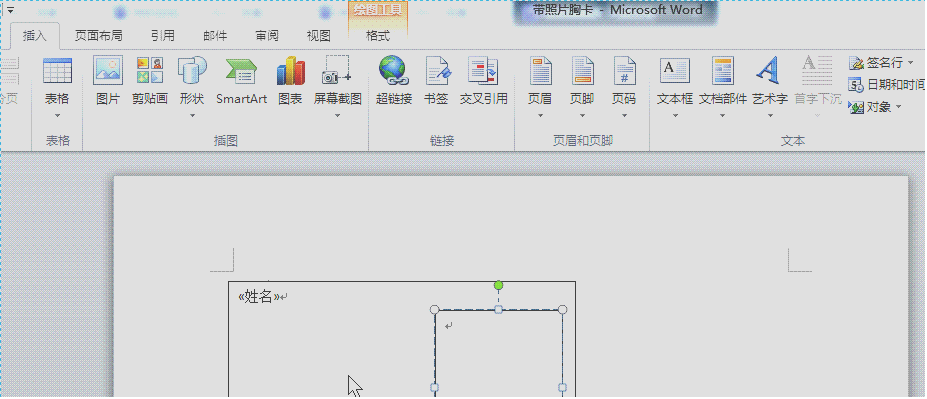Open the 剪贴画 clip art icon
The image size is (927, 399).
pyautogui.click(x=150, y=71)
